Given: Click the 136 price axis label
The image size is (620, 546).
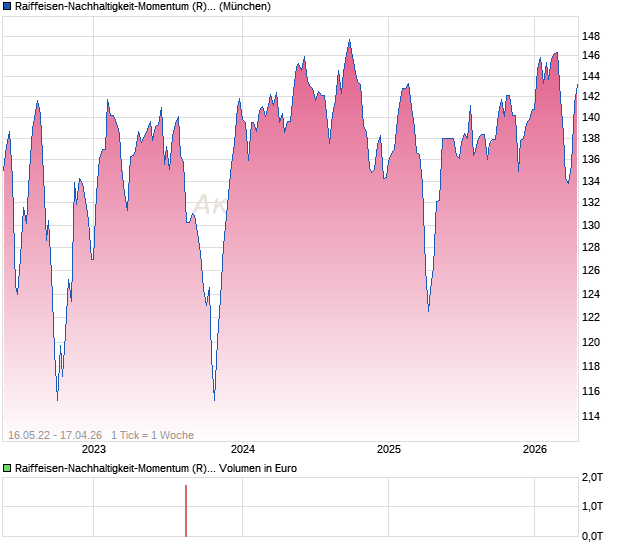Looking at the screenshot, I should tap(591, 159).
